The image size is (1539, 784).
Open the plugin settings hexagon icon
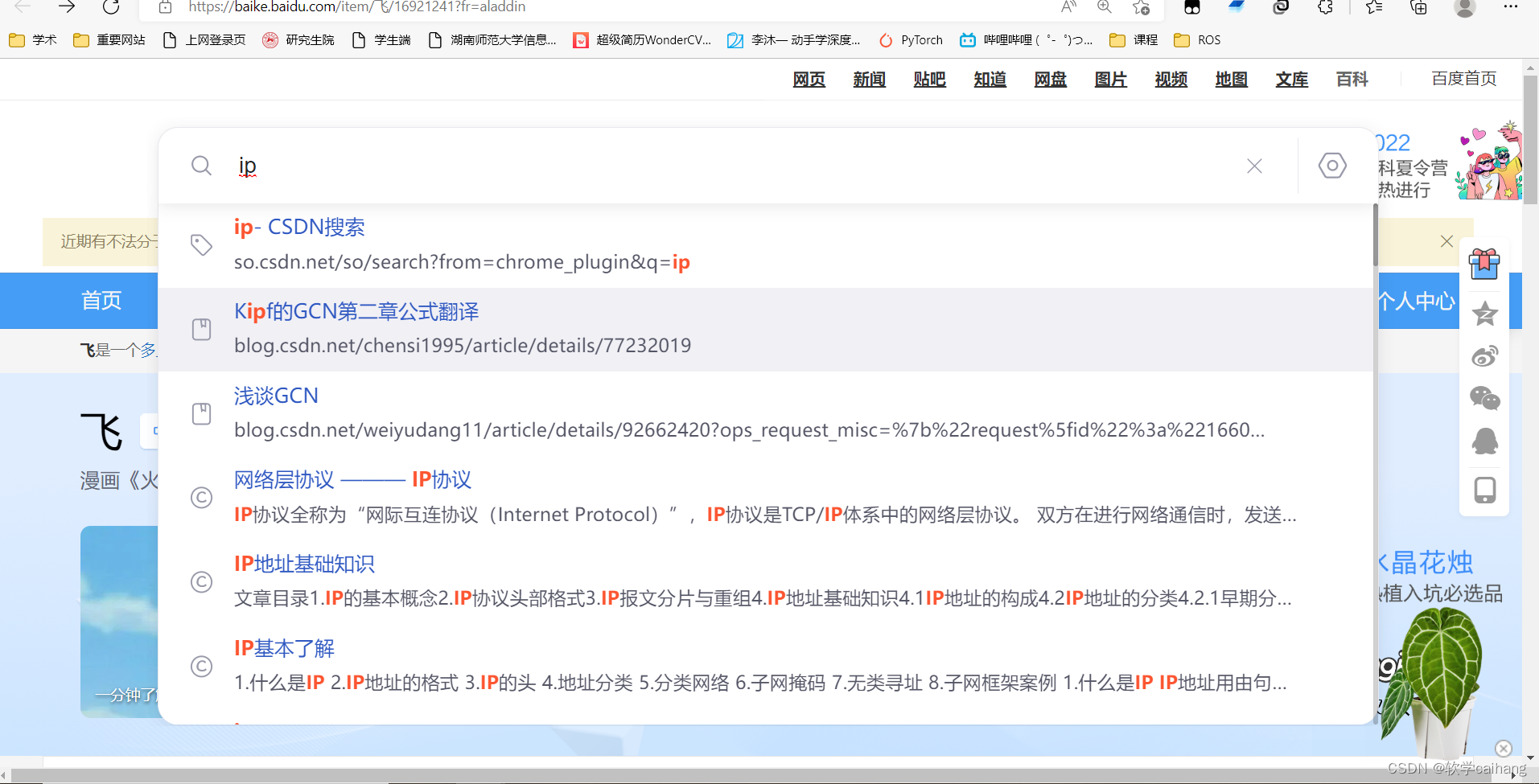point(1332,166)
